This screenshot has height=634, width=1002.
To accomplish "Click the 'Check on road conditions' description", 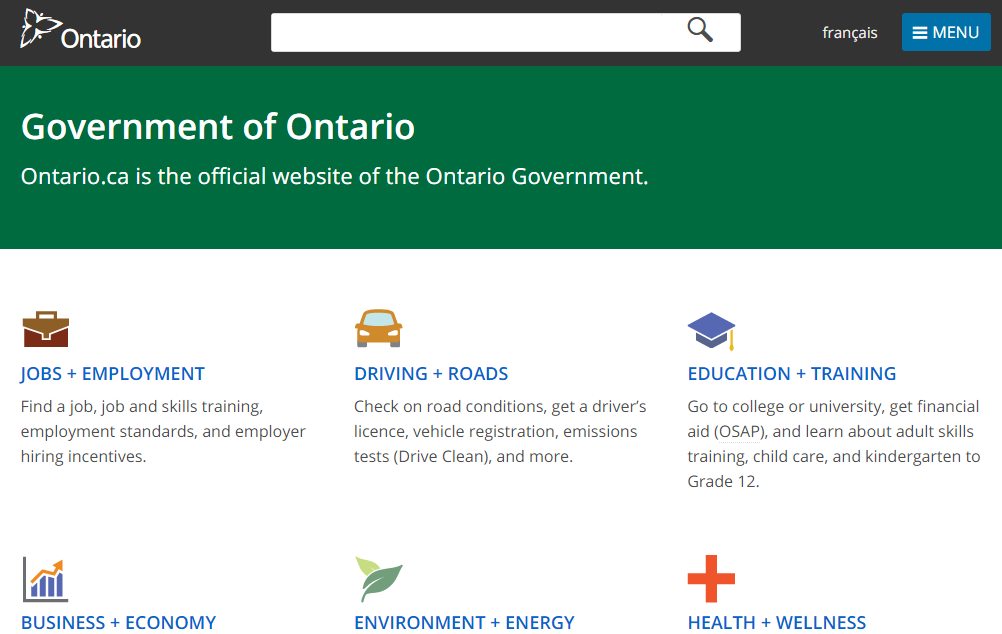I will pyautogui.click(x=500, y=431).
